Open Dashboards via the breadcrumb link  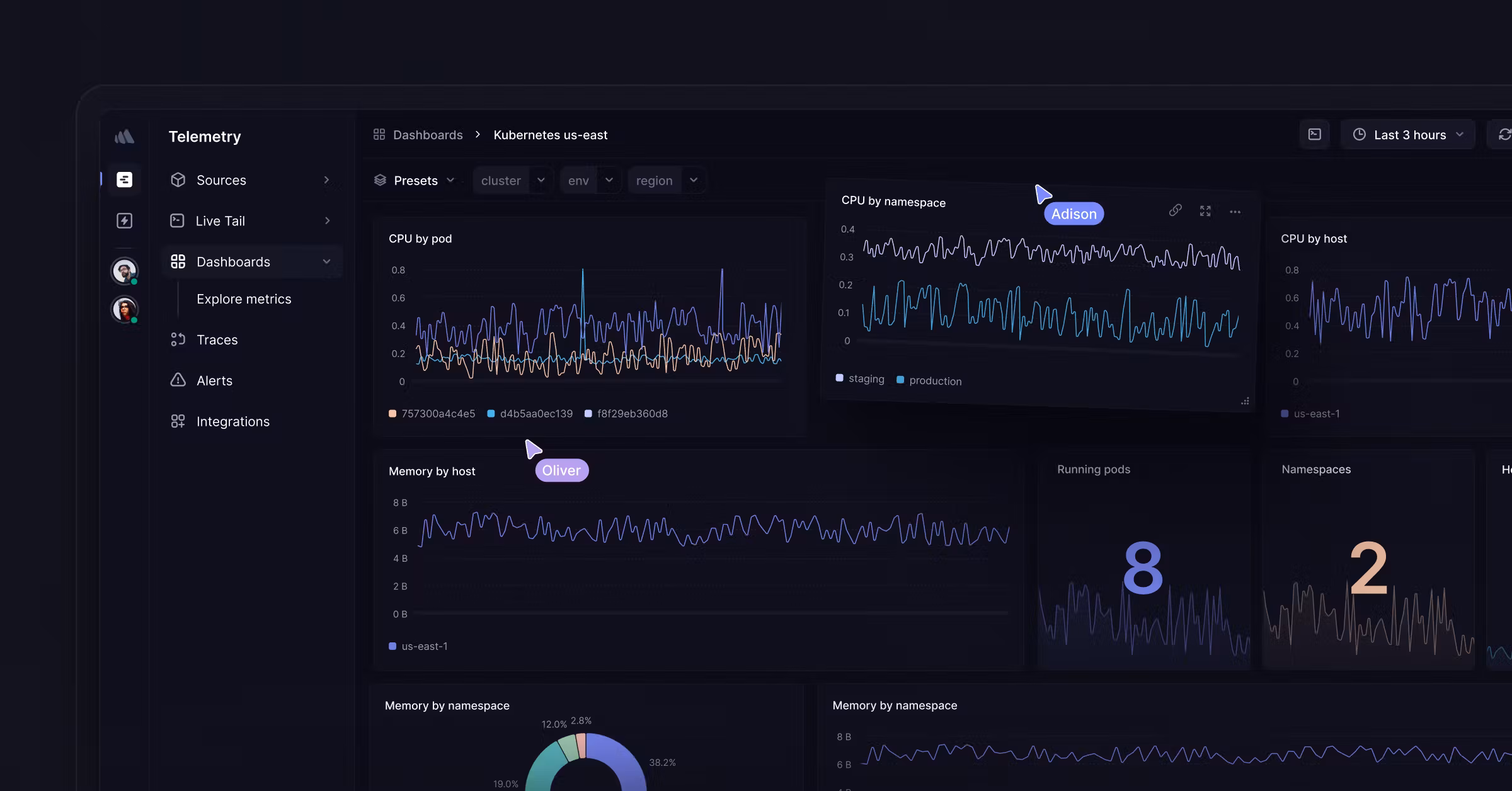click(x=428, y=134)
